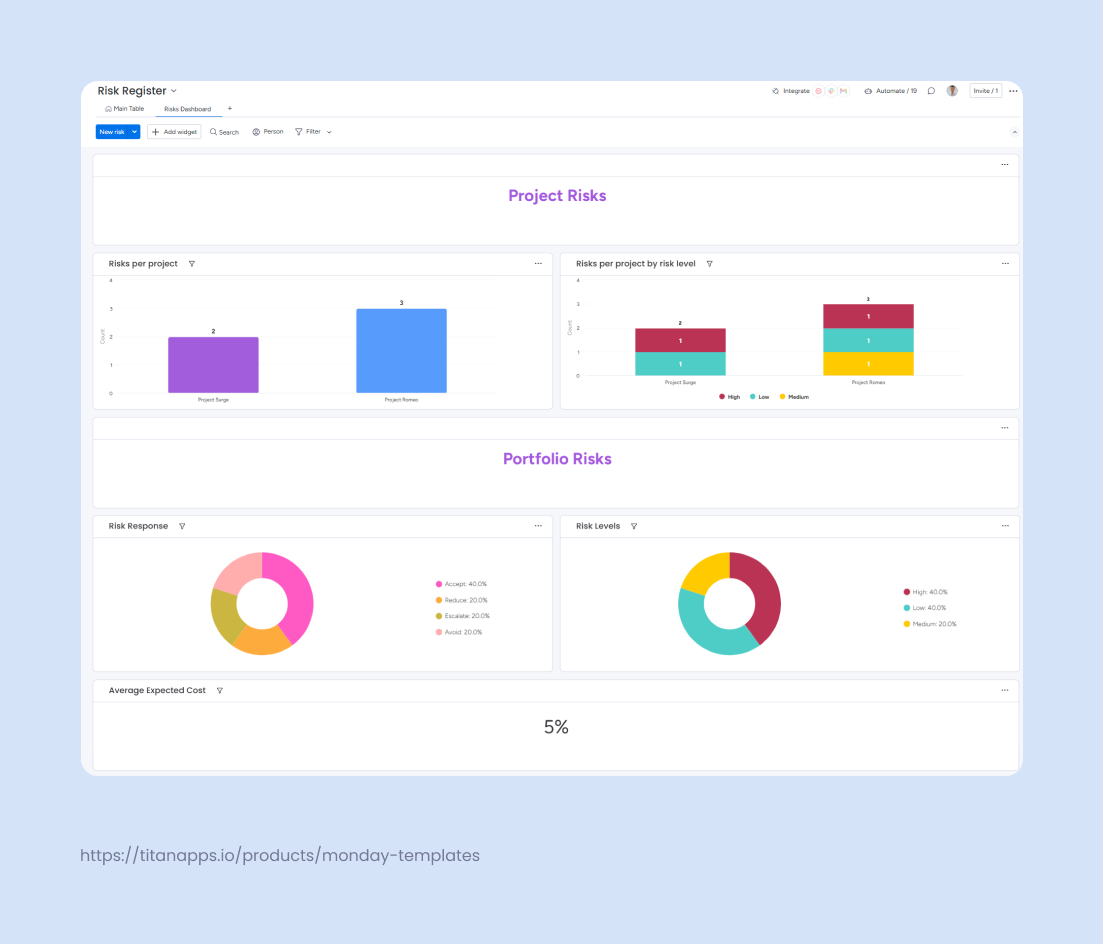Image resolution: width=1103 pixels, height=944 pixels.
Task: Open the notifications bell icon
Action: (x=930, y=90)
